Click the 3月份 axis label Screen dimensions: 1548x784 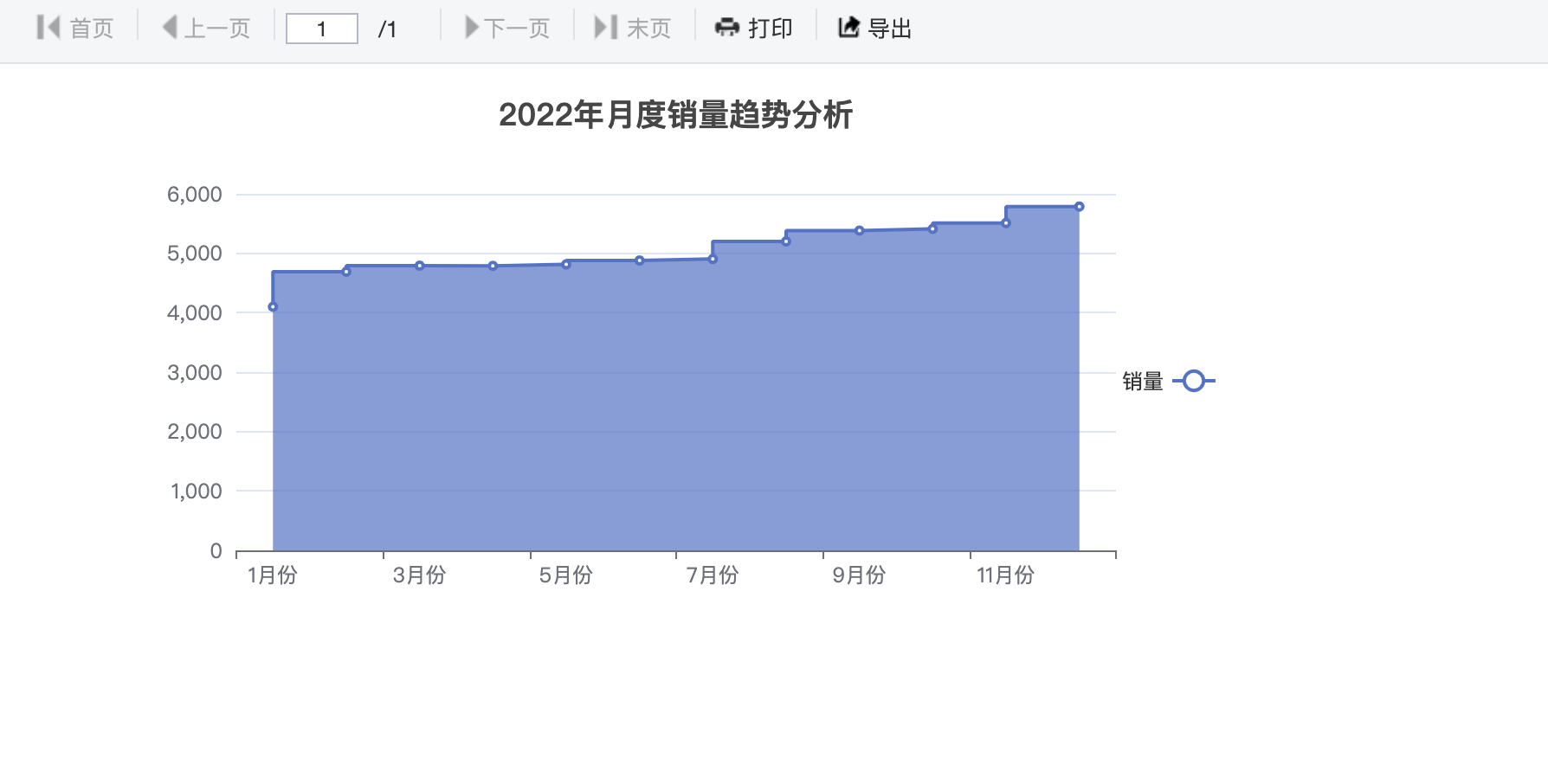[x=420, y=575]
